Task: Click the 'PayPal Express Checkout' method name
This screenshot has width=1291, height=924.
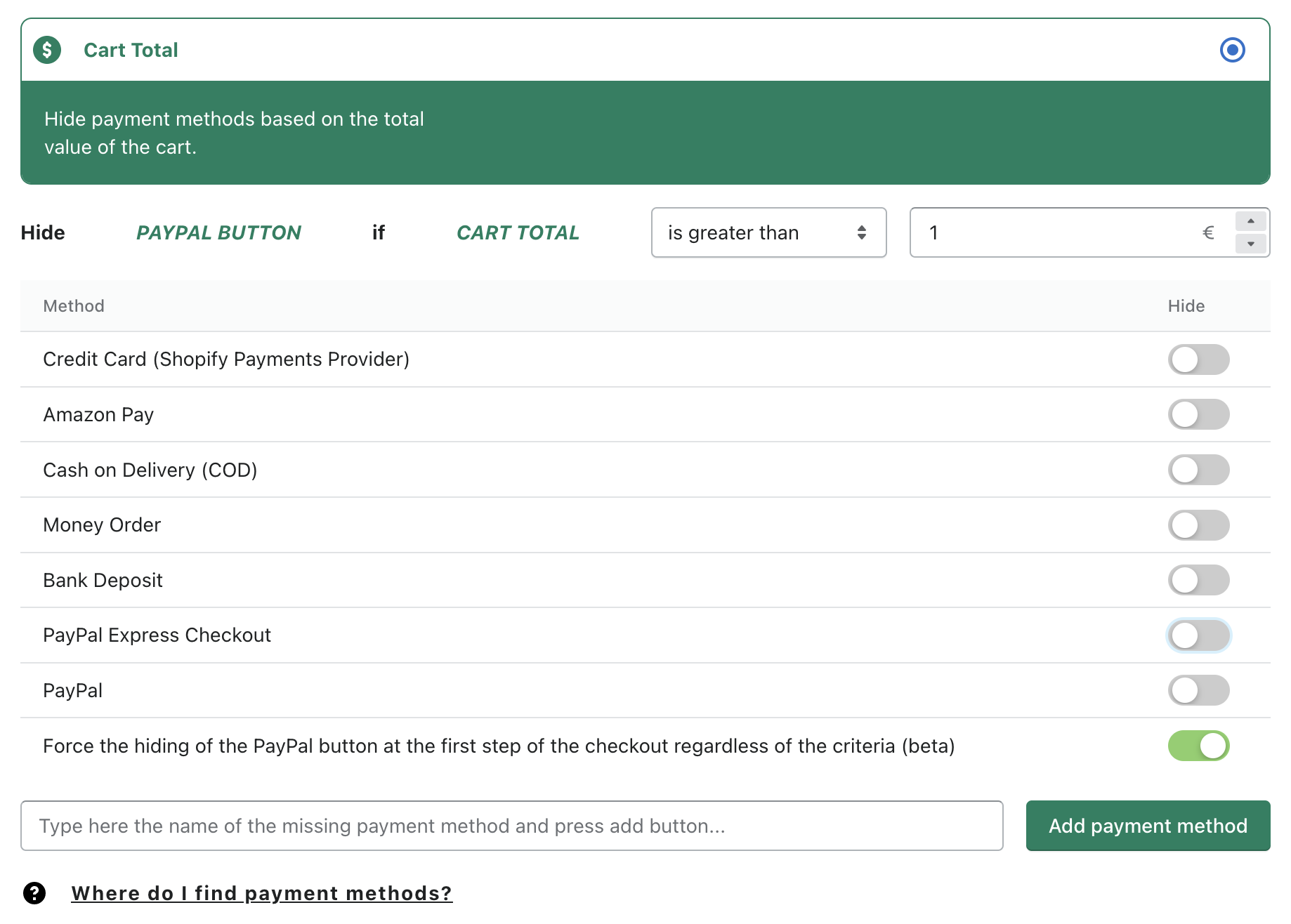Action: point(157,635)
